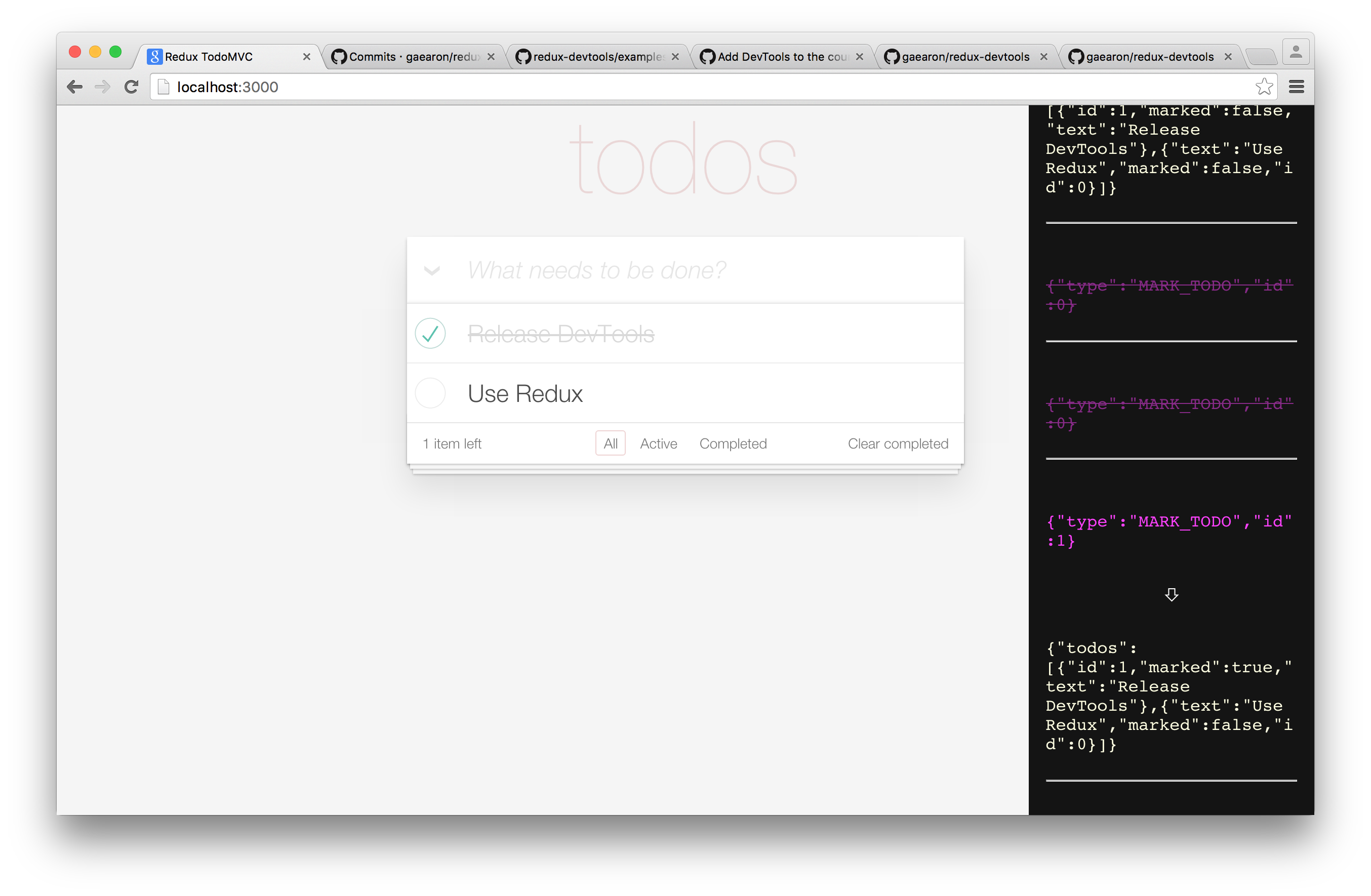This screenshot has width=1371, height=896.
Task: Mark Use Redux todo as complete
Action: click(x=430, y=393)
